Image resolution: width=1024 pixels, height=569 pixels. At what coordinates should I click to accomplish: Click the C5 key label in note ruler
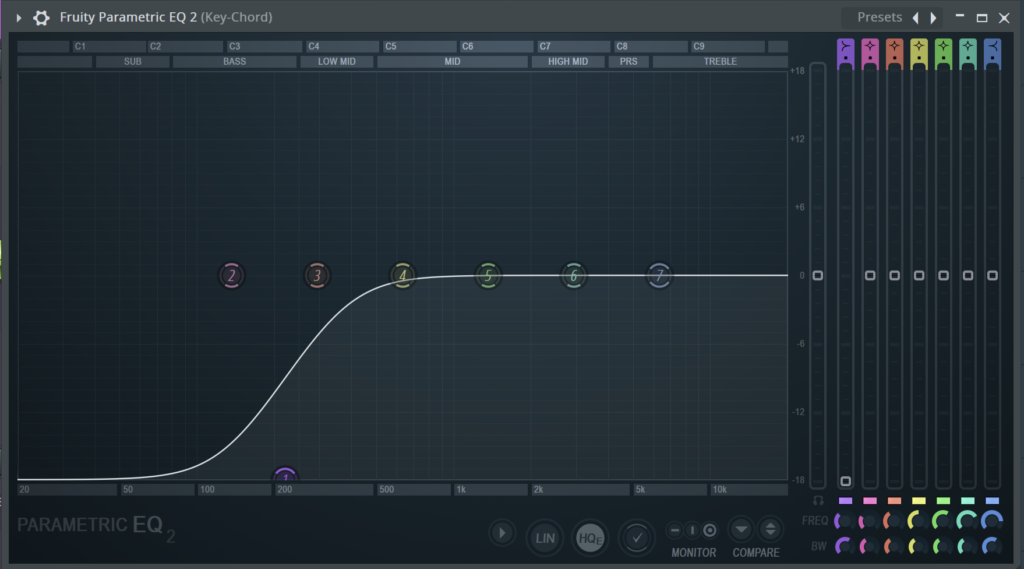pyautogui.click(x=391, y=46)
